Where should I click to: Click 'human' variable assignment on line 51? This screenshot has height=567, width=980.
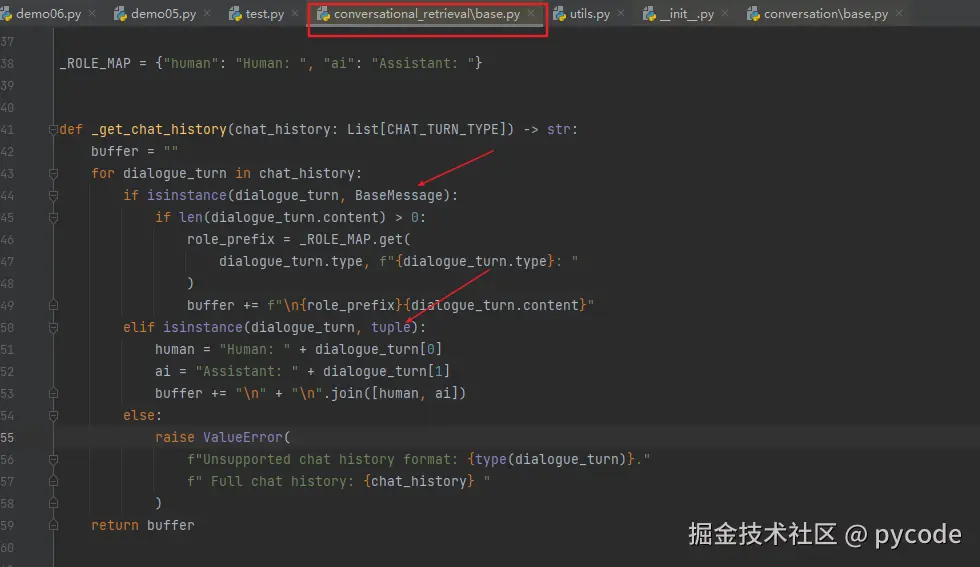coord(174,349)
